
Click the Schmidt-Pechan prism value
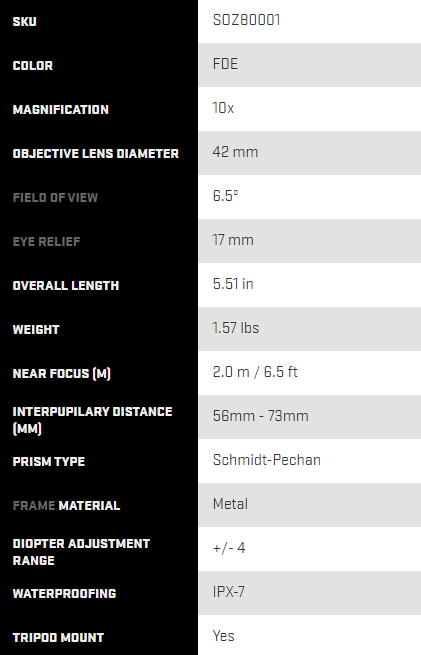coord(267,460)
